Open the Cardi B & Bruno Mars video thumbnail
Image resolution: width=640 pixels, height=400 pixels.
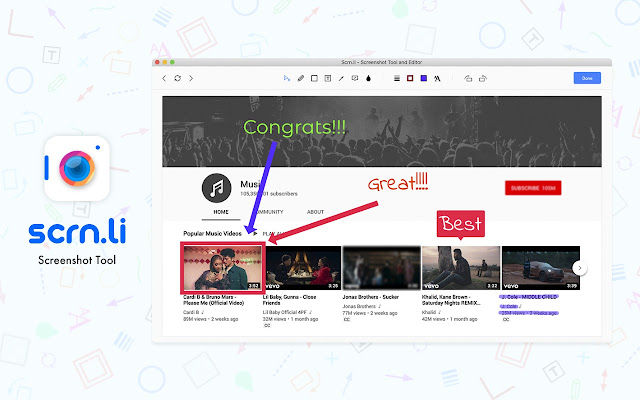(x=223, y=267)
